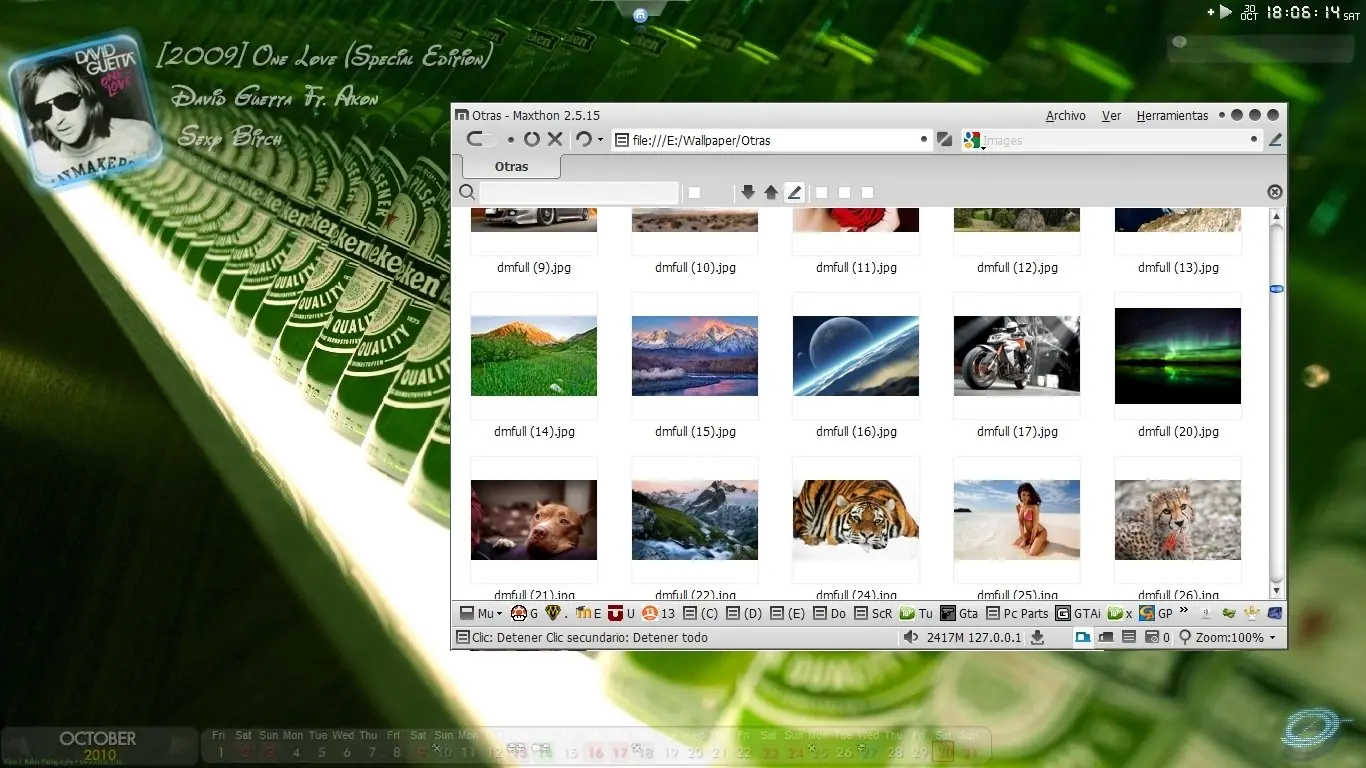The height and width of the screenshot is (768, 1366).
Task: Open the Pc Parts bookmark
Action: click(1017, 613)
